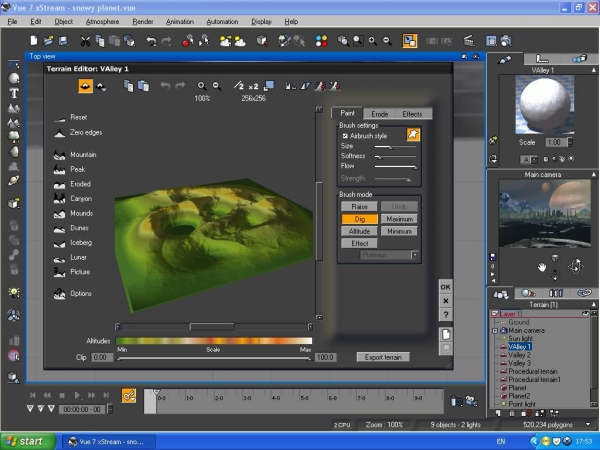The height and width of the screenshot is (450, 600).
Task: Click the timecode stepper arrows
Action: click(x=110, y=409)
